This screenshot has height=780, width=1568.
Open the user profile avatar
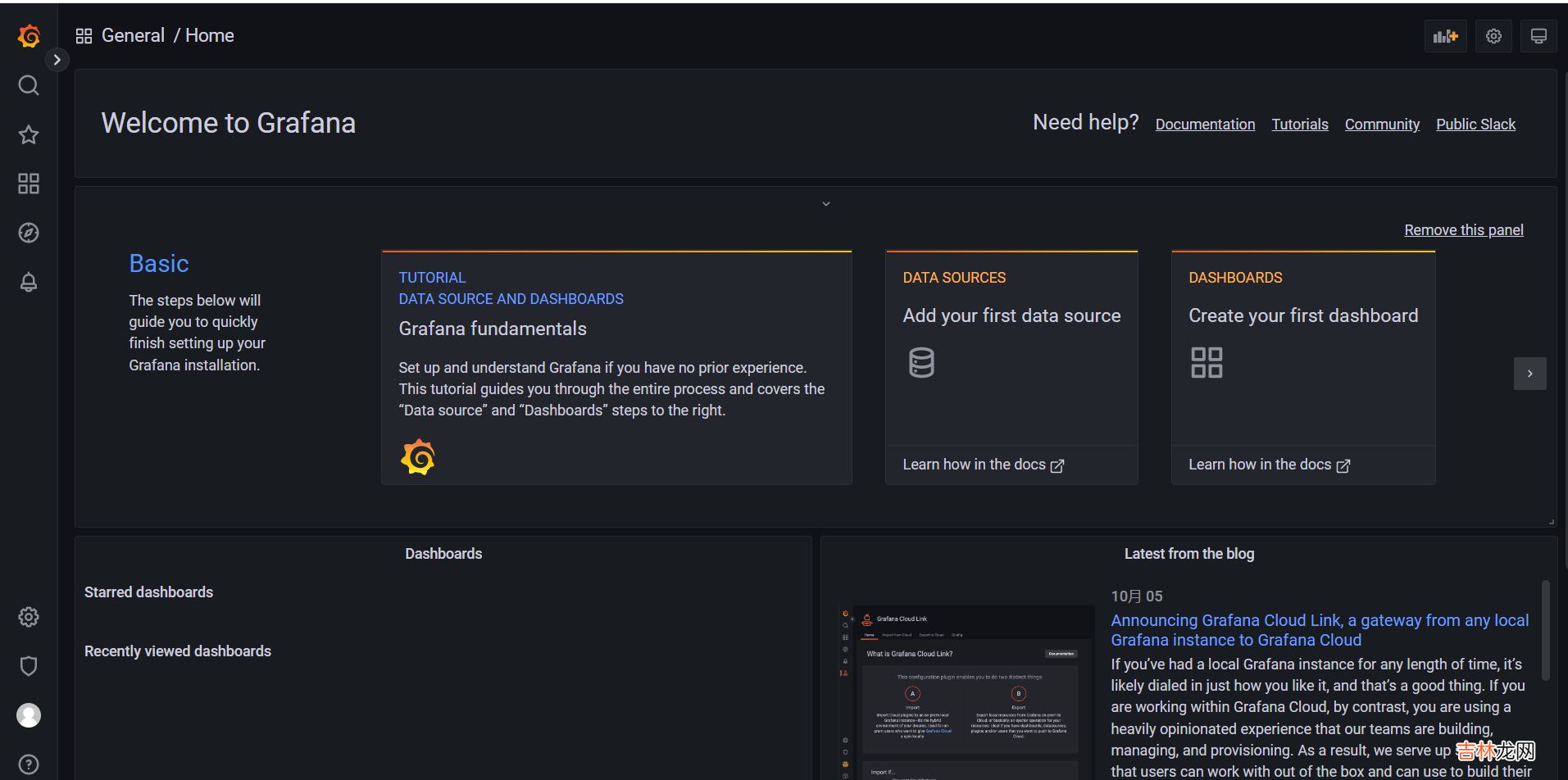[29, 715]
